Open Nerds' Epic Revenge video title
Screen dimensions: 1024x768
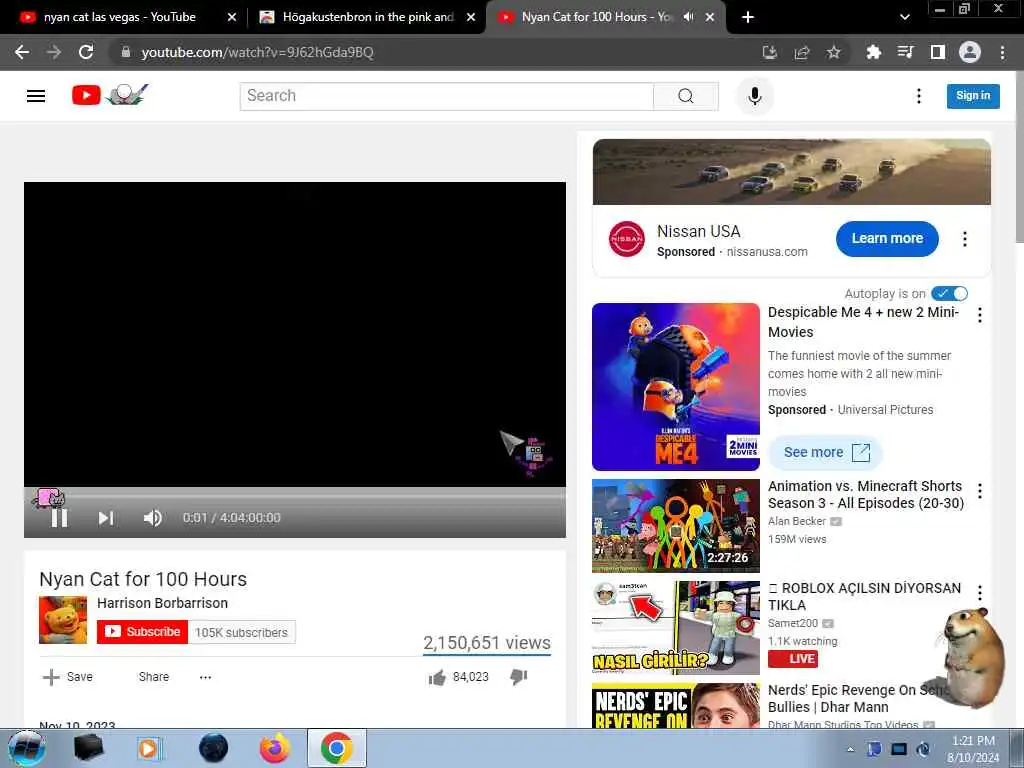pyautogui.click(x=859, y=699)
